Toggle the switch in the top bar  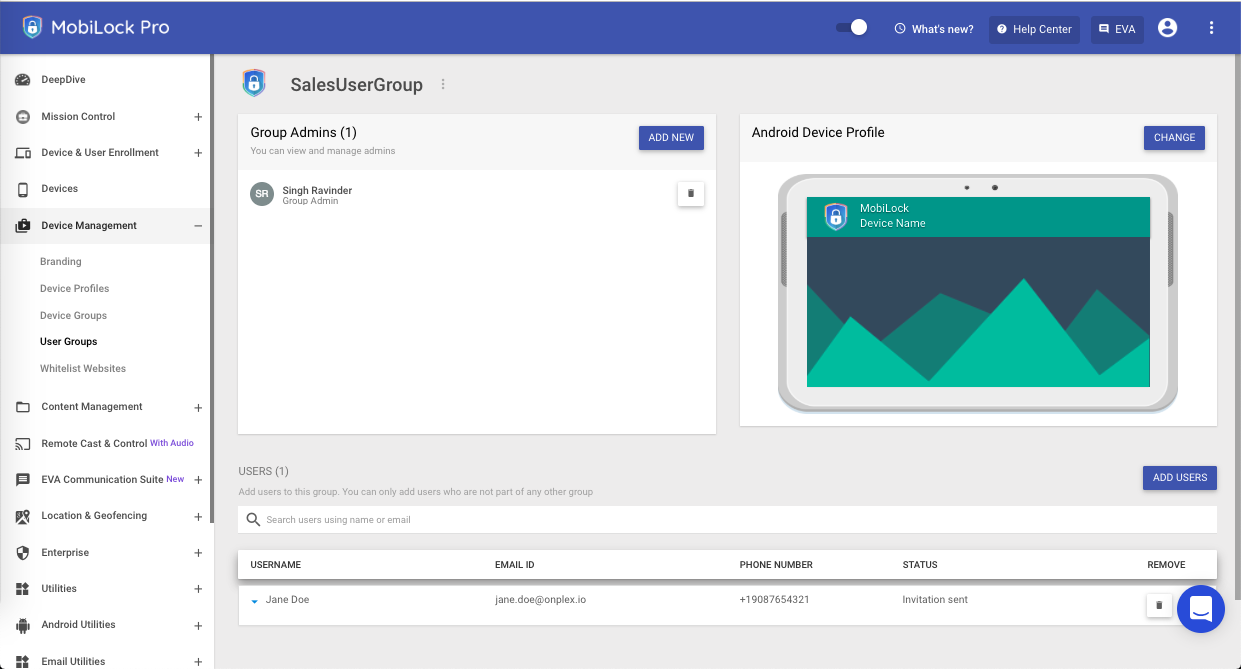[x=852, y=28]
